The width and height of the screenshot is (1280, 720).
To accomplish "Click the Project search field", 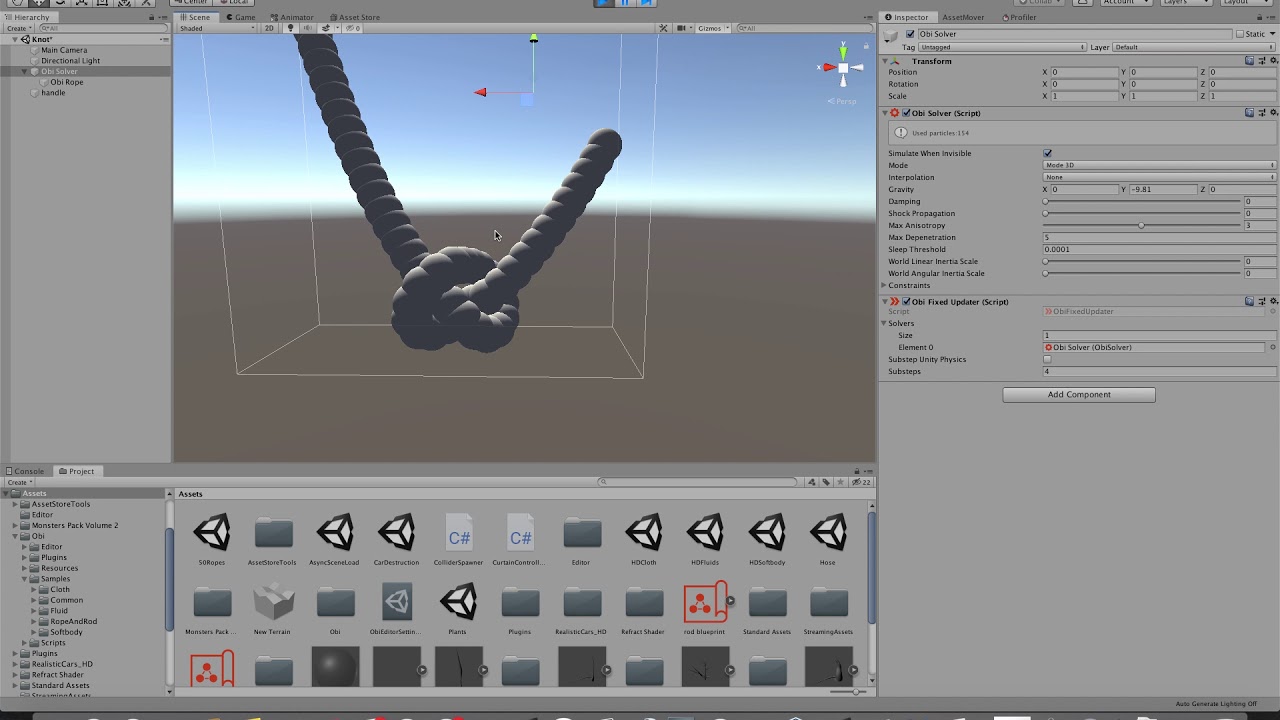I will point(698,482).
